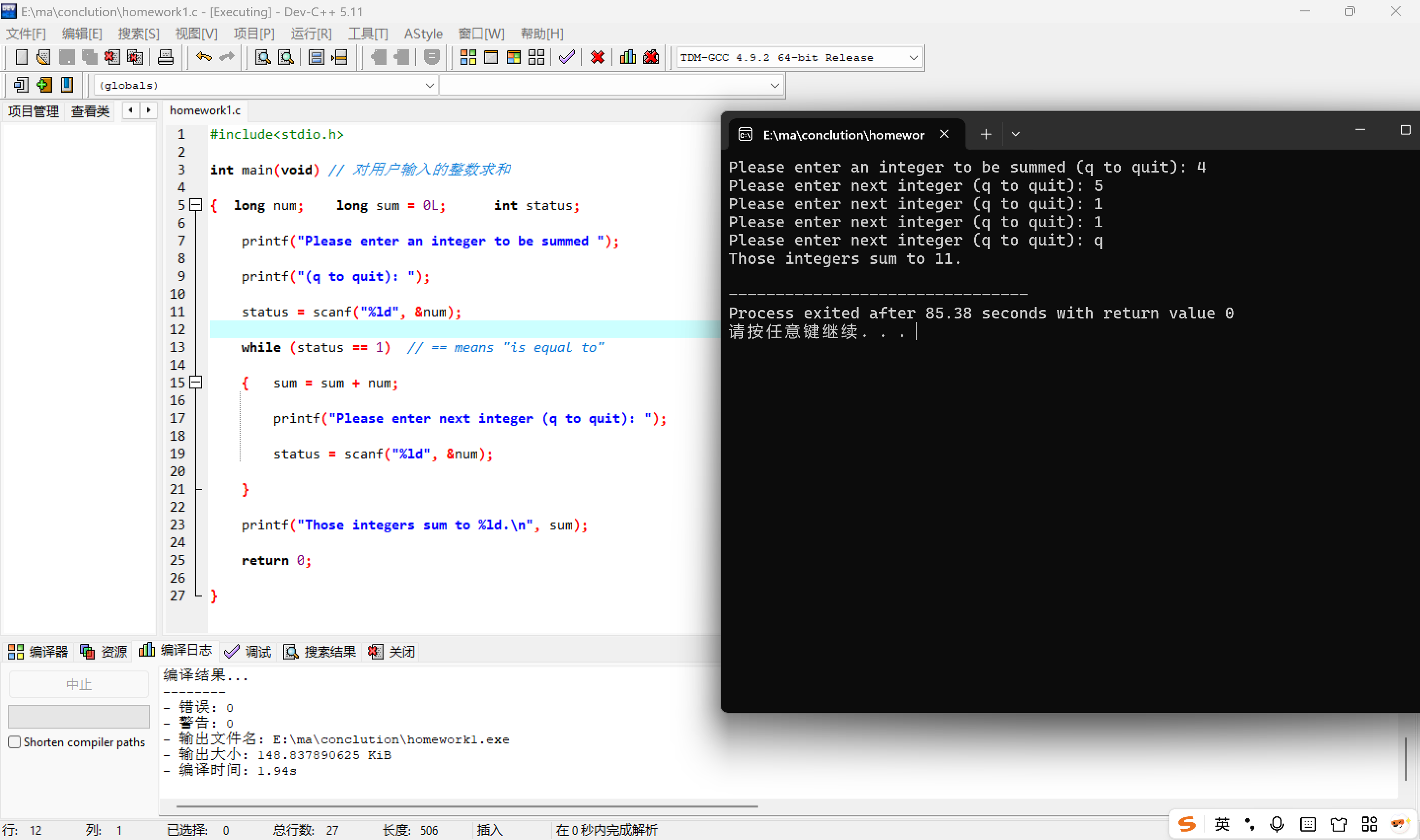Open the 运行[R] menu

pos(311,34)
